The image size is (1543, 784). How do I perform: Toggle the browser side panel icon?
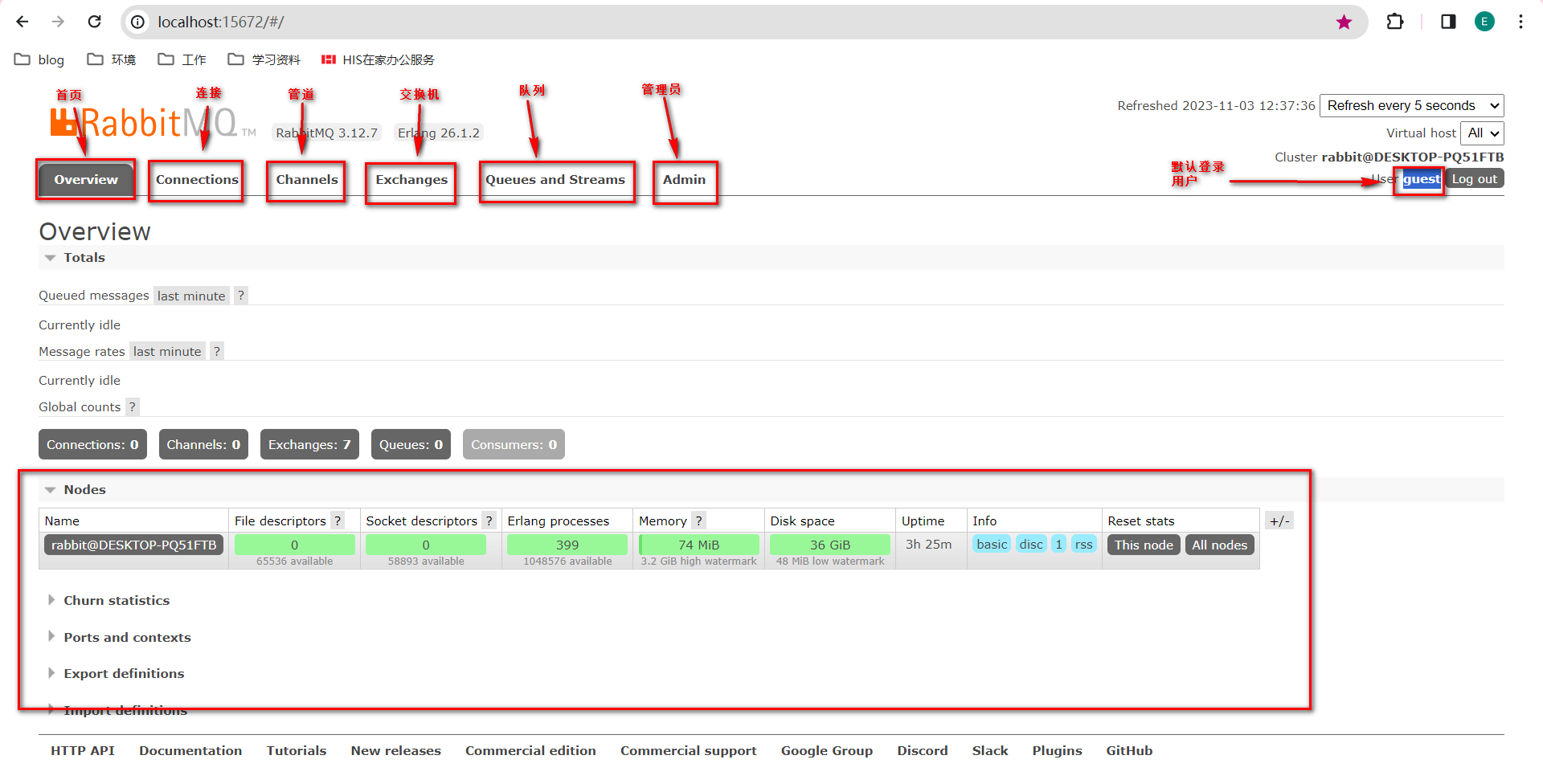click(1448, 22)
